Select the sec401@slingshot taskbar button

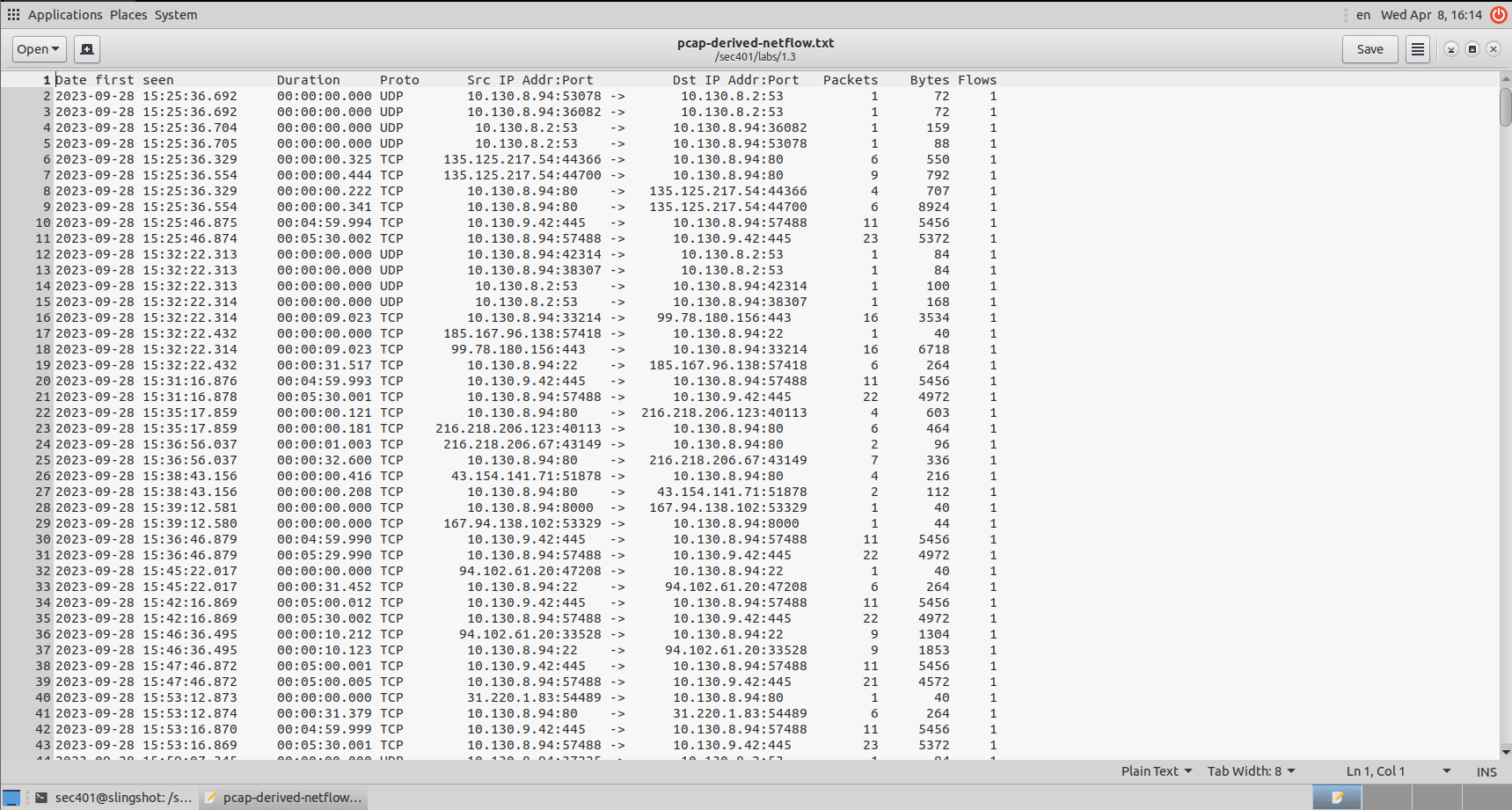click(123, 798)
